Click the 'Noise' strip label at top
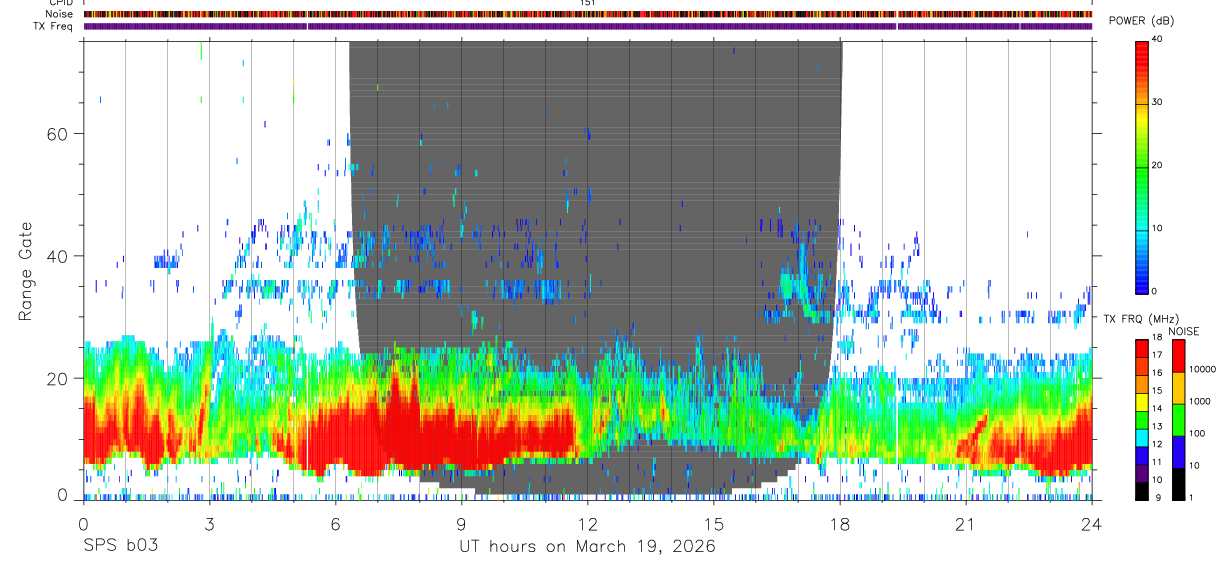 pyautogui.click(x=59, y=14)
